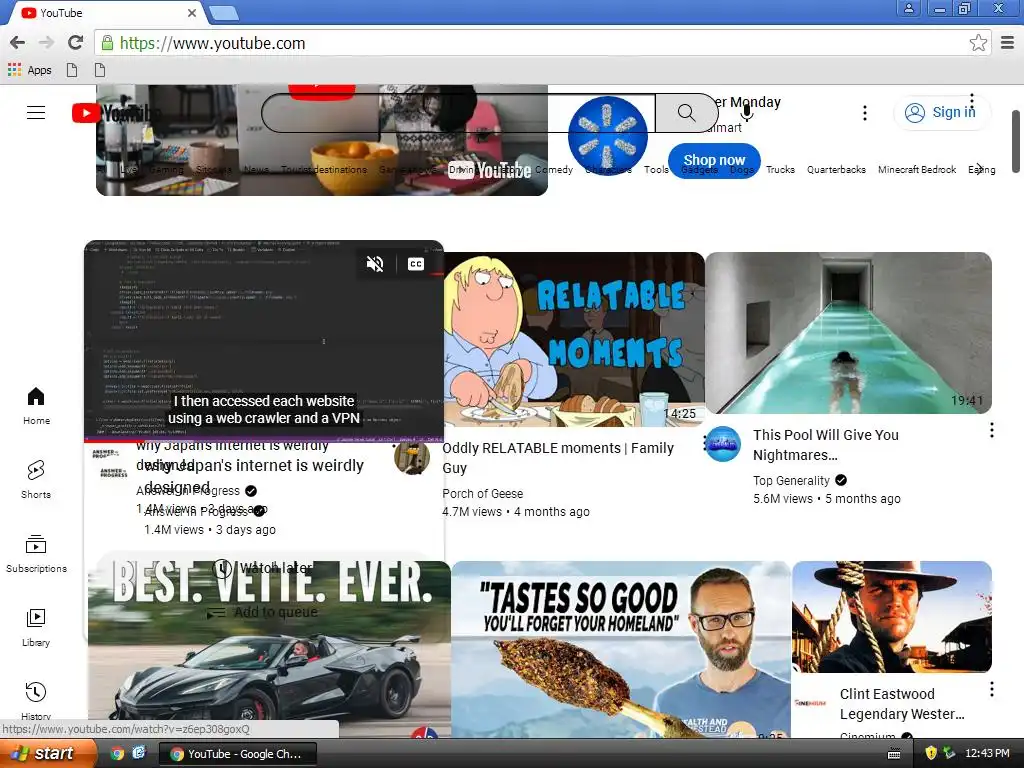Open Subscriptions from the sidebar
This screenshot has width=1024, height=768.
point(36,554)
